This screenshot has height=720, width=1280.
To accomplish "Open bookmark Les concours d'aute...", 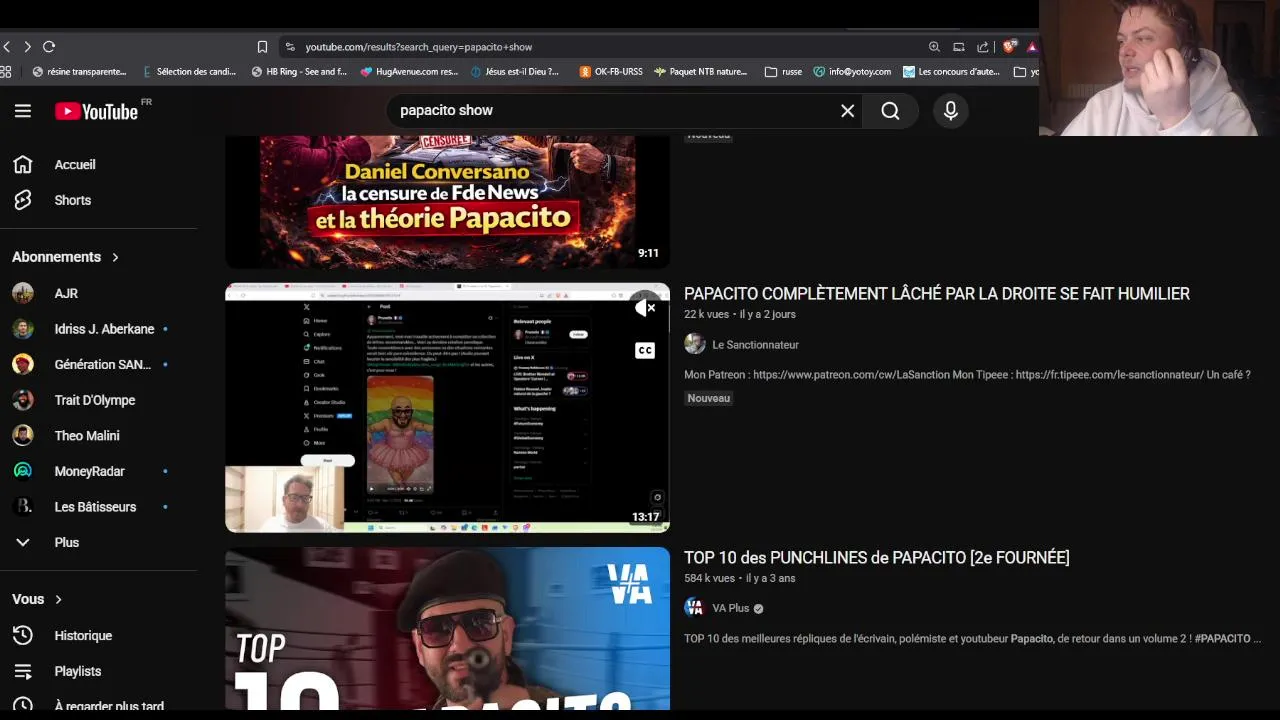I will tap(951, 72).
